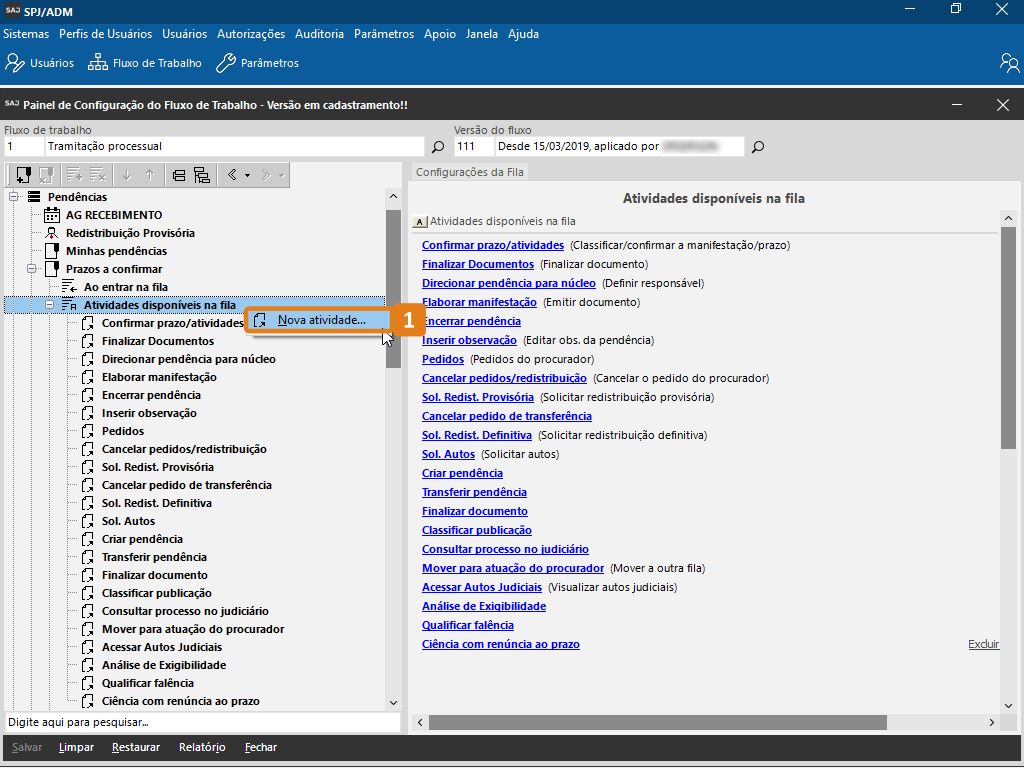
Task: Click the collapse all tree icon
Action: pos(179,175)
